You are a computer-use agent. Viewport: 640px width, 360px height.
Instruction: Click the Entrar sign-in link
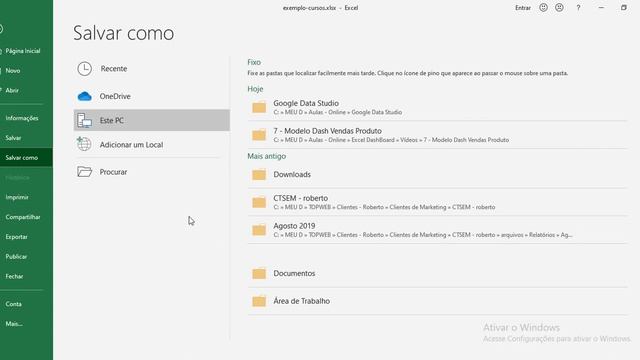[x=523, y=8]
